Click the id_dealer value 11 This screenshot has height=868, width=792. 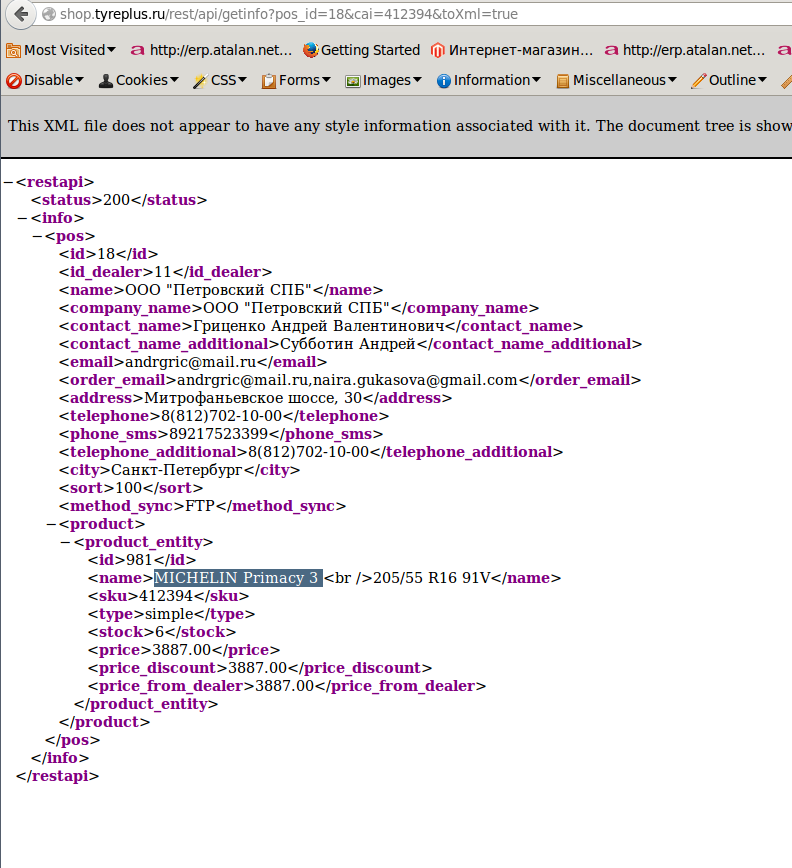point(163,272)
